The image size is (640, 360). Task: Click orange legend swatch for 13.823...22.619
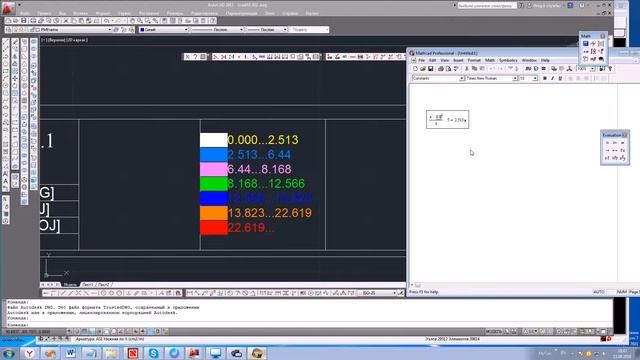point(213,213)
